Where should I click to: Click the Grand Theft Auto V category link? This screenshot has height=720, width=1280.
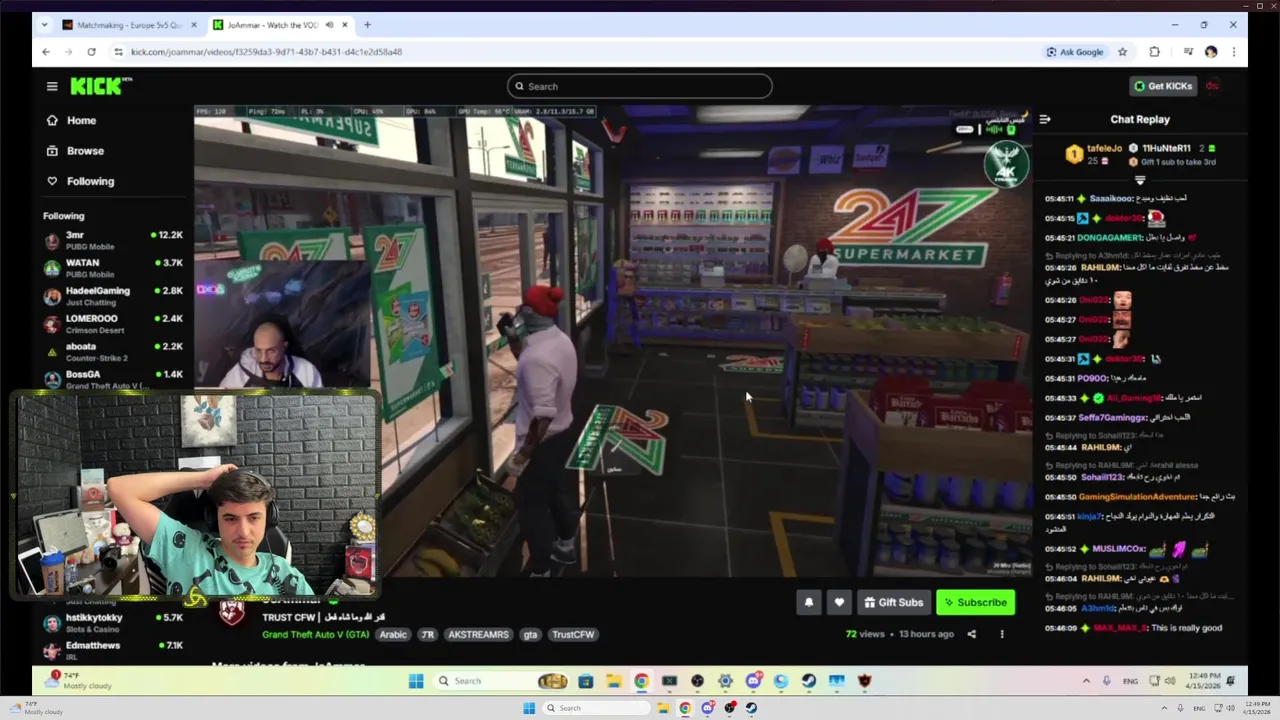point(315,634)
